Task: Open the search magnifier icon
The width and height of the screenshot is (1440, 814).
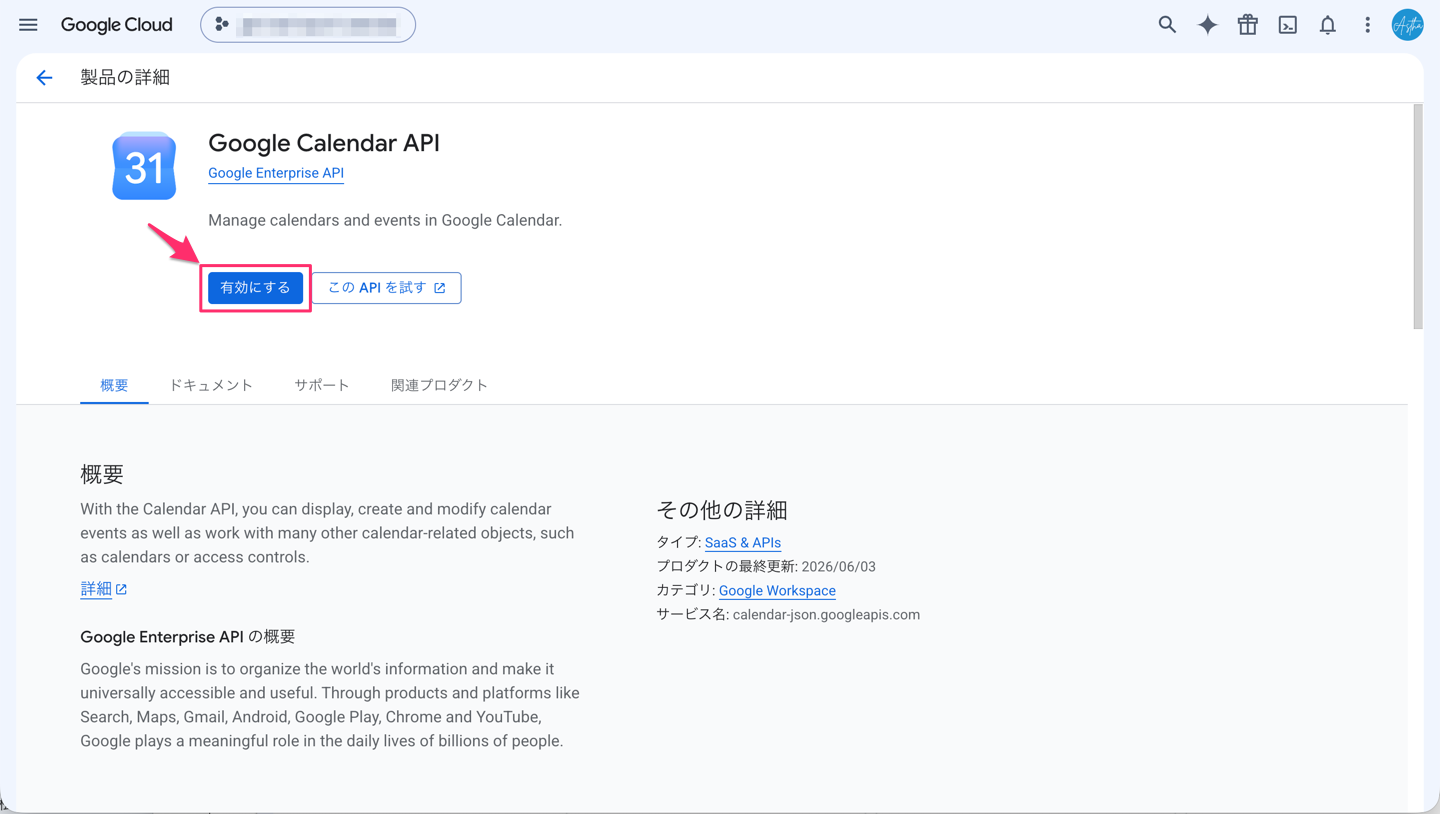Action: 1167,25
